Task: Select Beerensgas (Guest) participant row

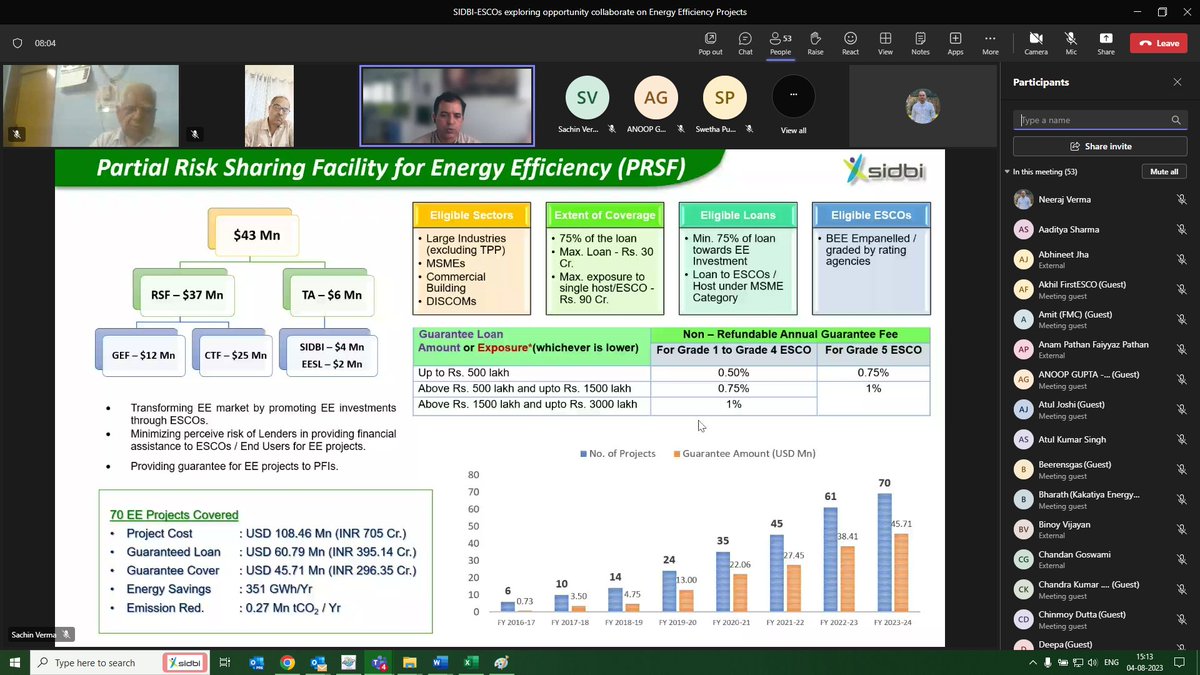Action: click(1100, 470)
